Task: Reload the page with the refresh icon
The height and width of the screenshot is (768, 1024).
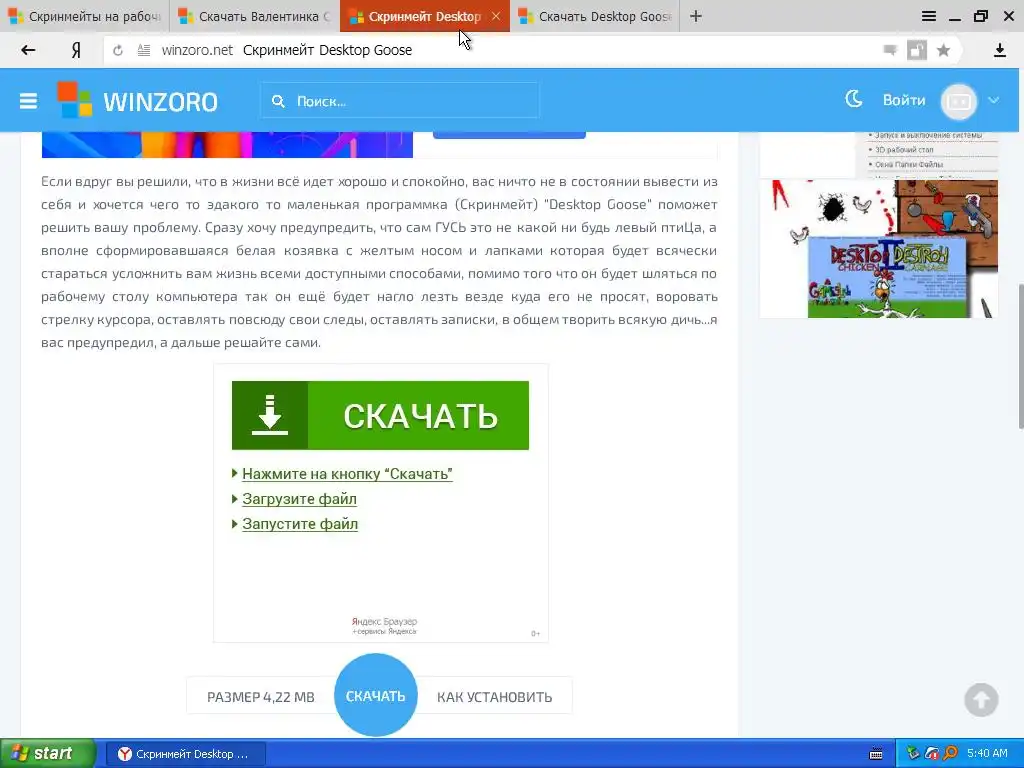Action: pyautogui.click(x=118, y=50)
